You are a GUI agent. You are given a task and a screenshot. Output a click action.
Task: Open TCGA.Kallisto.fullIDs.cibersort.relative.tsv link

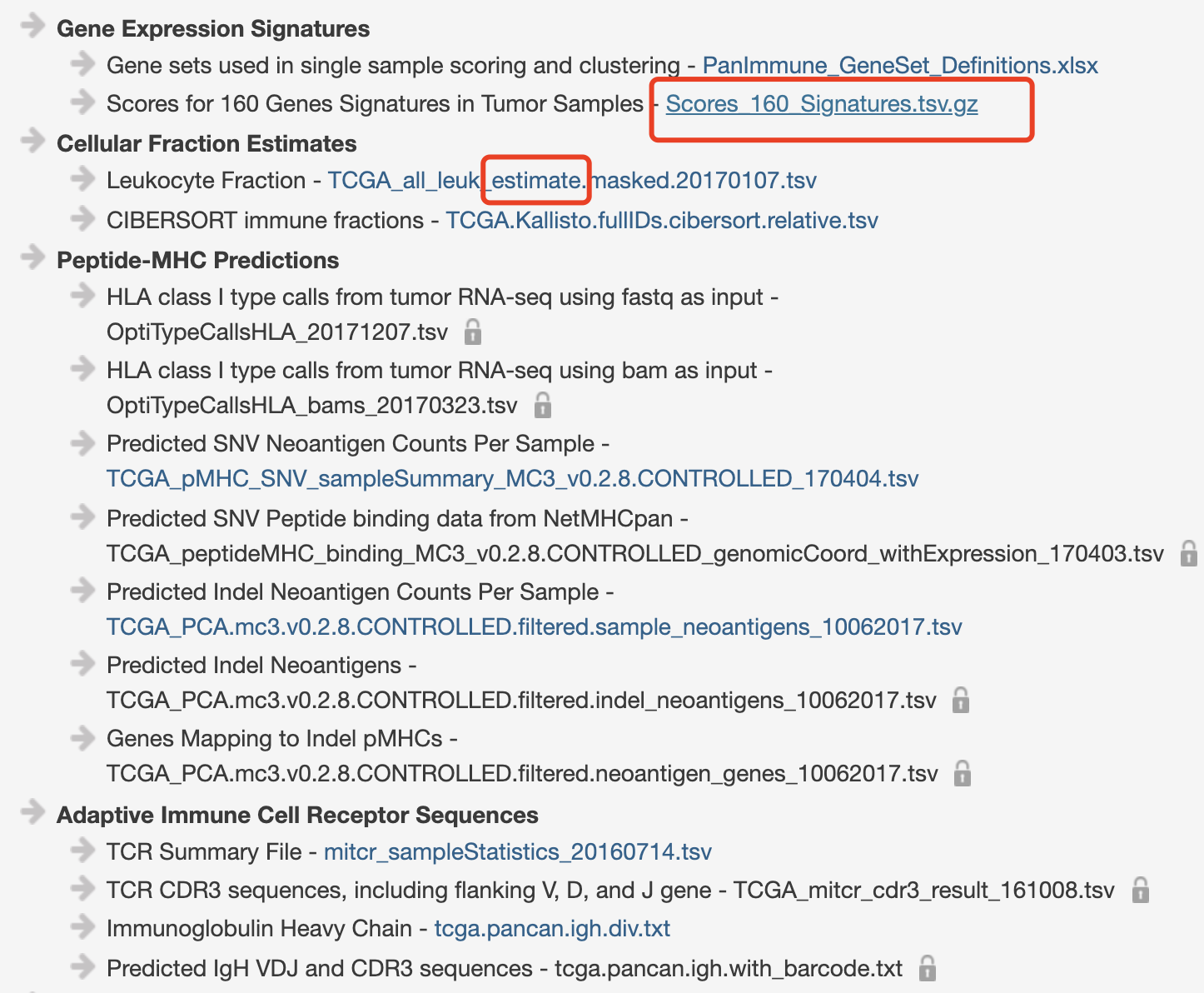pyautogui.click(x=662, y=221)
